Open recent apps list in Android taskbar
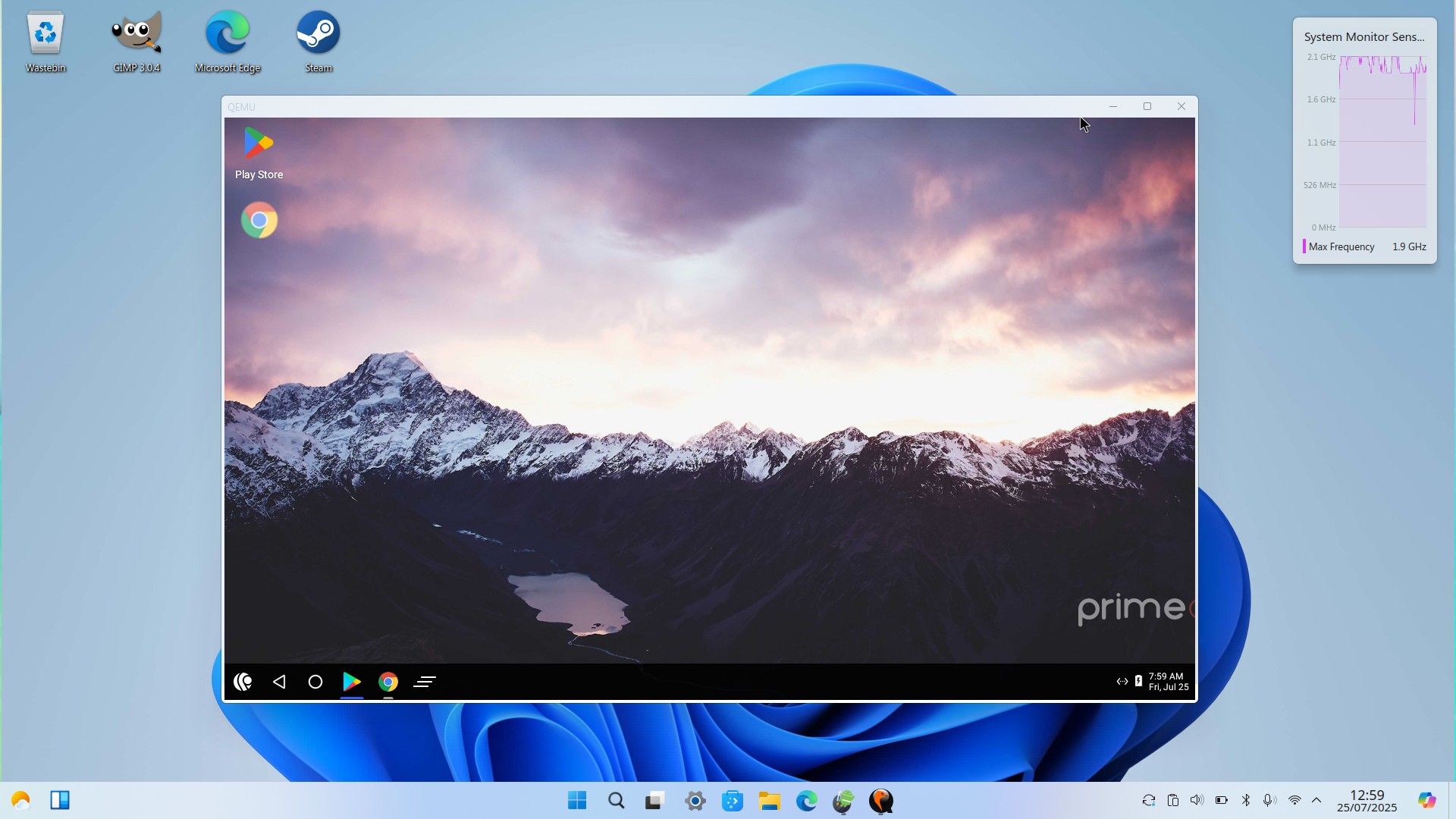Screen dimensions: 1456x819 [x=425, y=682]
